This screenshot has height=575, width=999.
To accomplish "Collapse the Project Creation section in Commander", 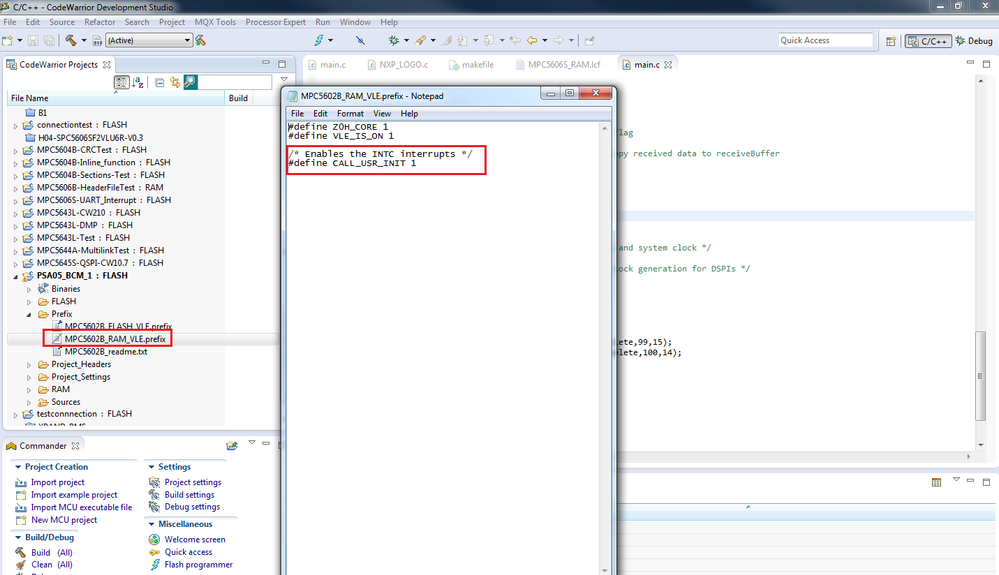I will coord(18,467).
